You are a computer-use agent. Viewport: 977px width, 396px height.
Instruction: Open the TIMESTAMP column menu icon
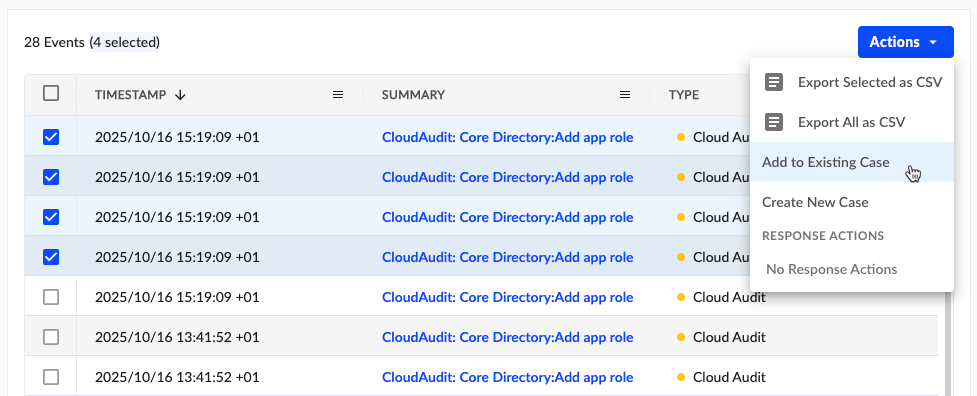click(x=338, y=95)
